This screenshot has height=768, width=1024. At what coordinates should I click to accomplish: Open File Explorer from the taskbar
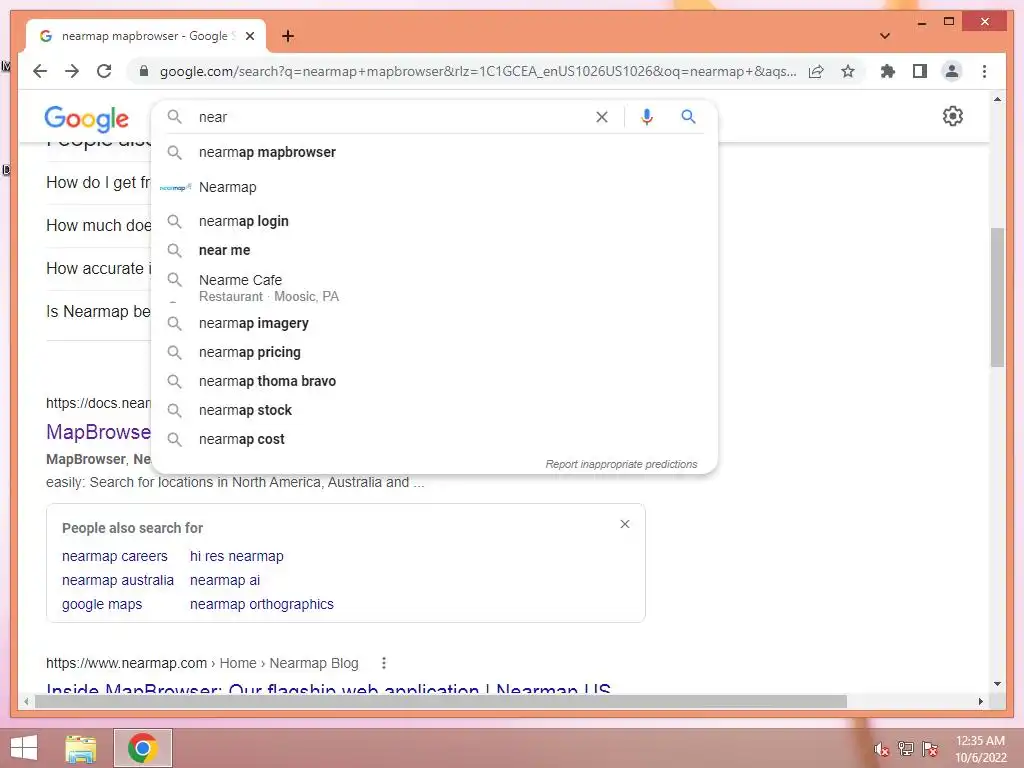[81, 748]
